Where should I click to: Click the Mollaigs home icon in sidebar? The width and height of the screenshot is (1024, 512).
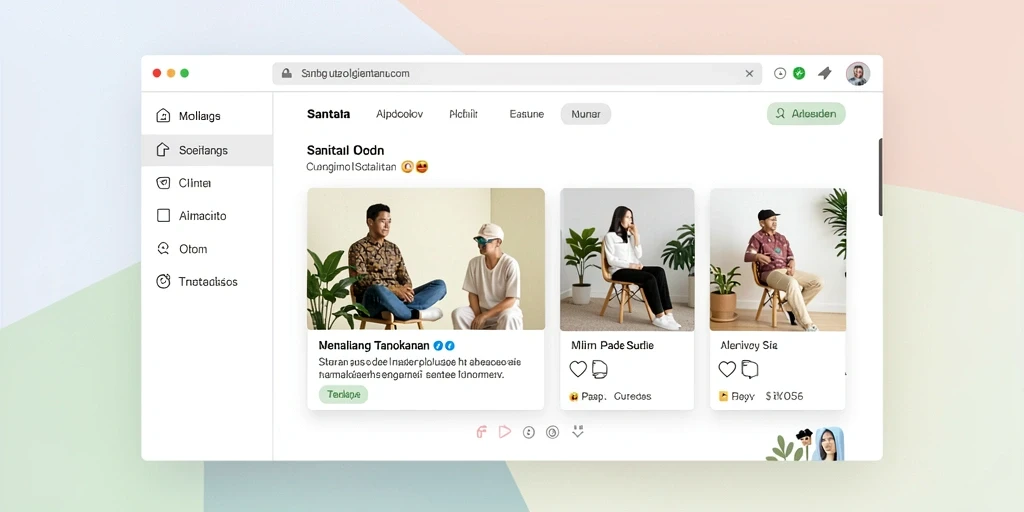click(x=163, y=116)
